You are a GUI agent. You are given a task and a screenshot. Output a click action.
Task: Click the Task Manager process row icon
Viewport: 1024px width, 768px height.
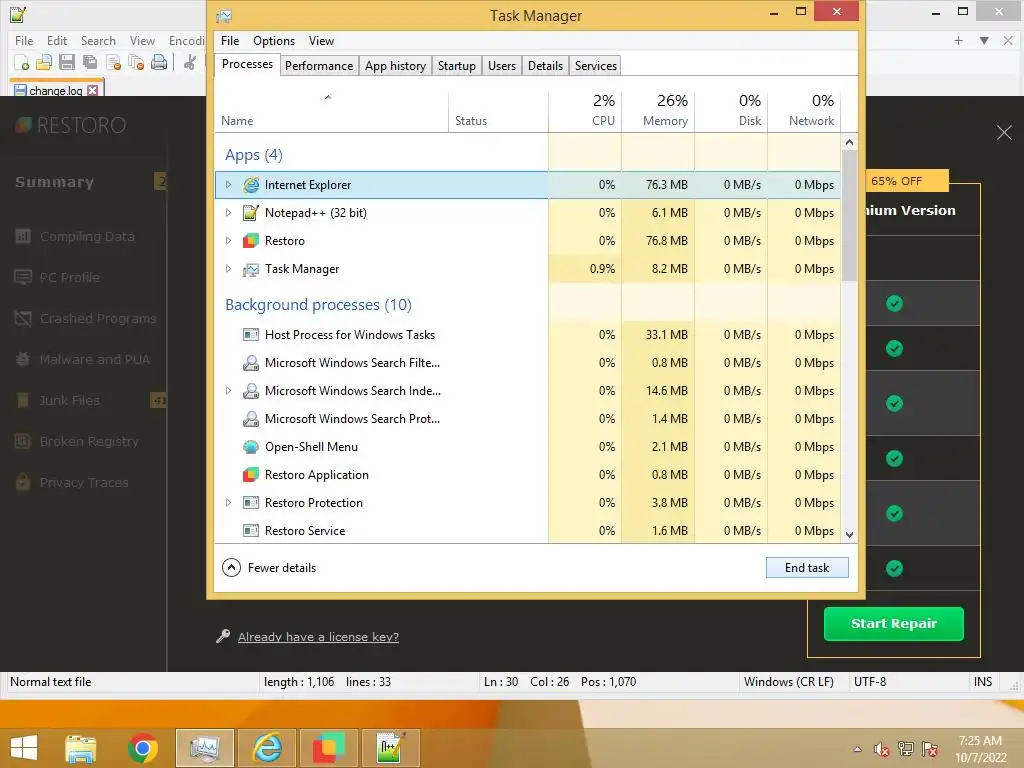coord(251,269)
